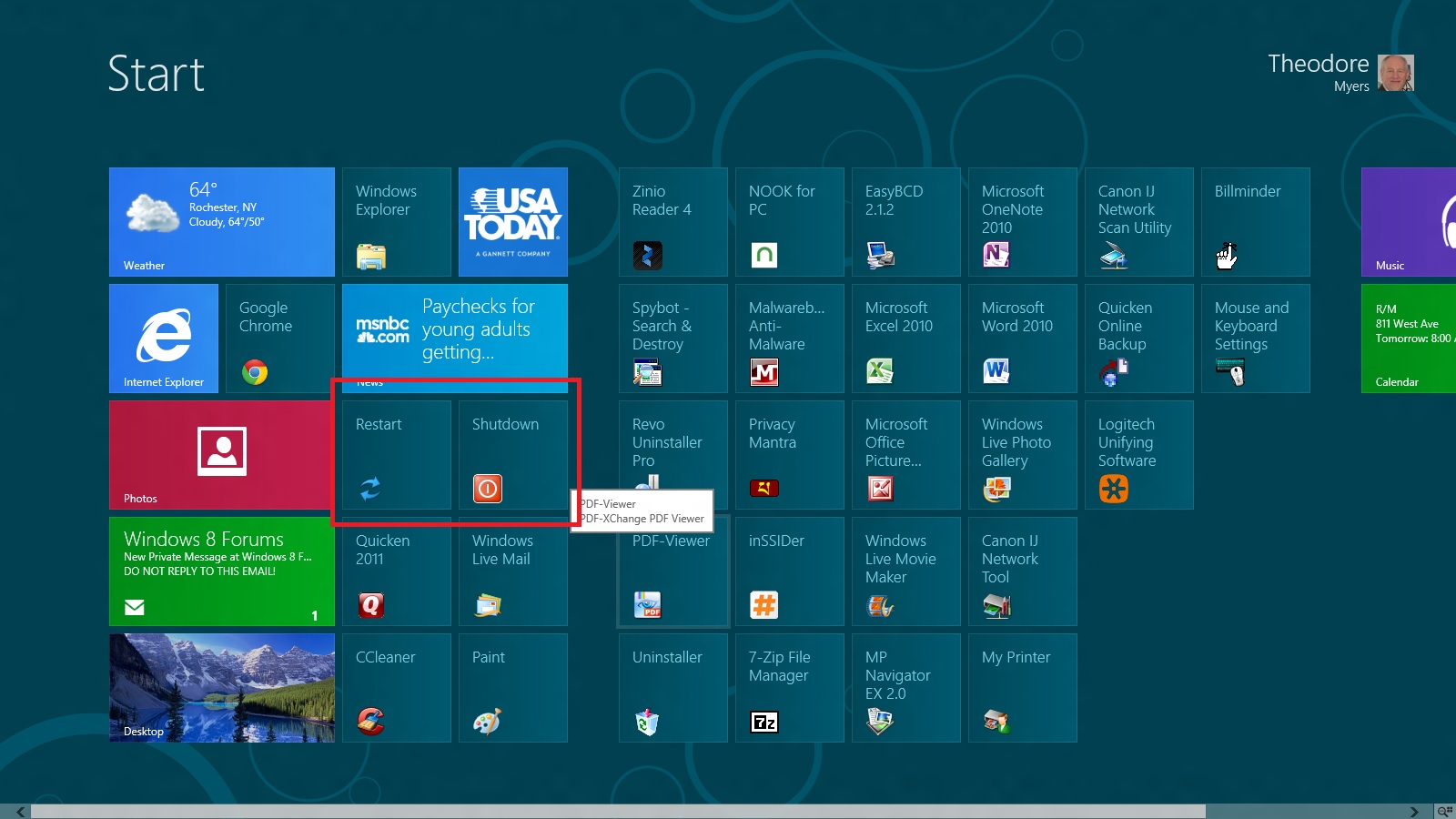
Task: Select the Restart tile
Action: 396,455
